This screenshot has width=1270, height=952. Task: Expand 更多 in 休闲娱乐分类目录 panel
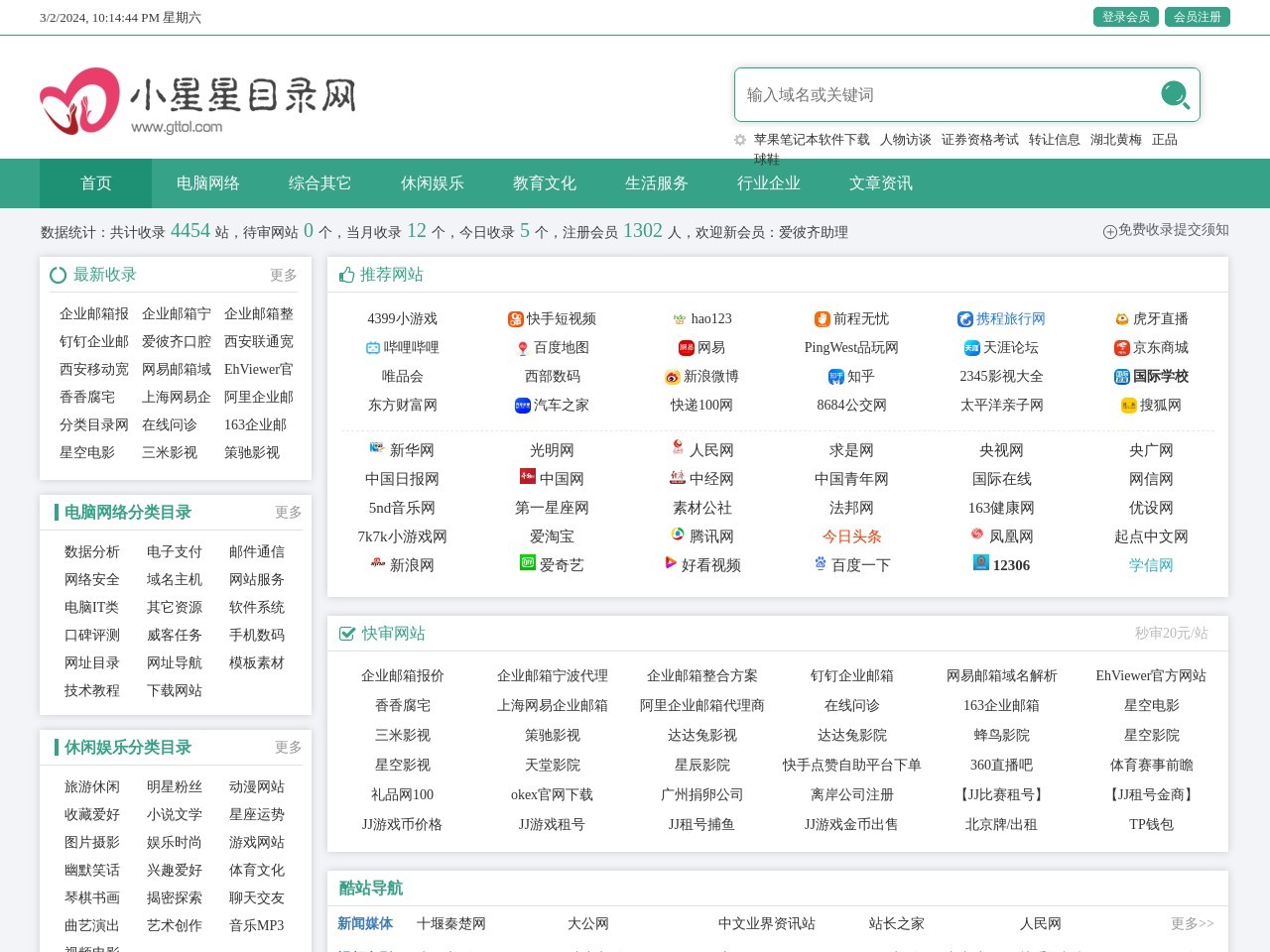289,748
